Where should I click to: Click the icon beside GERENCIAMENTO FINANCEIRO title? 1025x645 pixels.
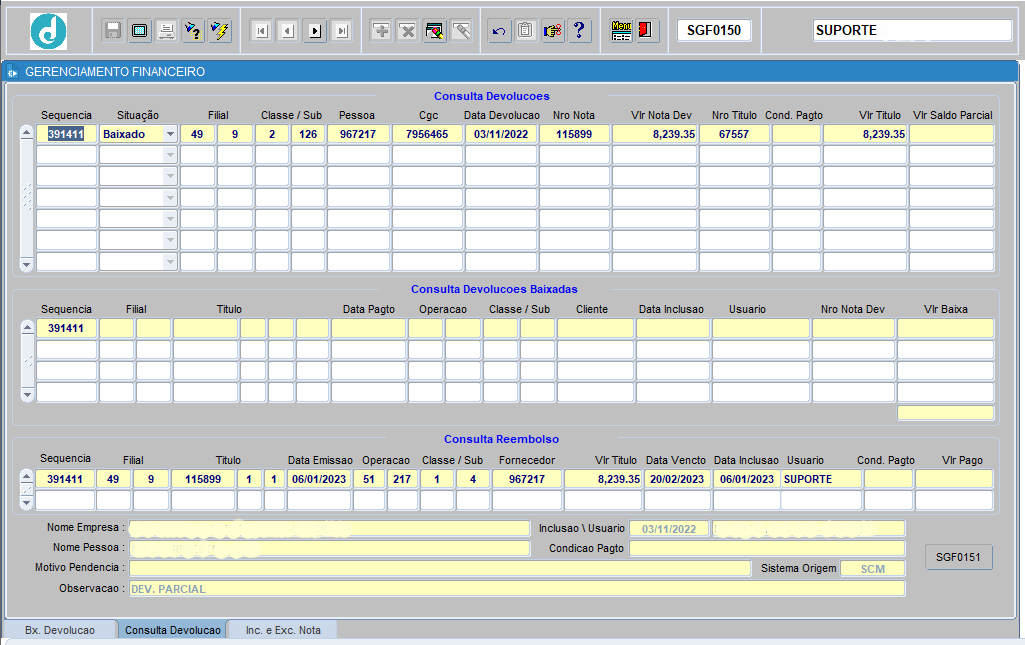12,73
